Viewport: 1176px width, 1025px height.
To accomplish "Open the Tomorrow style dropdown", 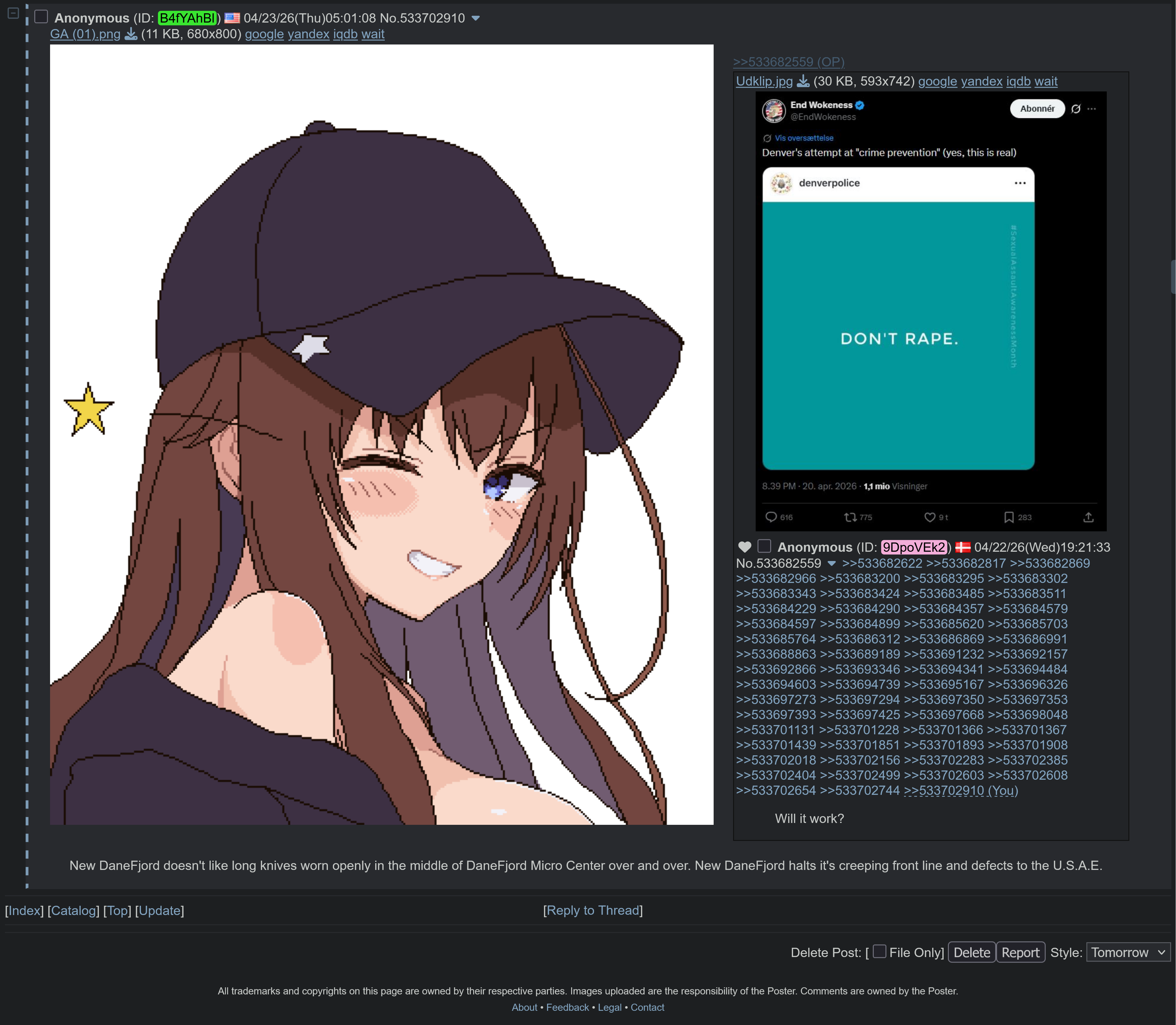I will (1127, 952).
